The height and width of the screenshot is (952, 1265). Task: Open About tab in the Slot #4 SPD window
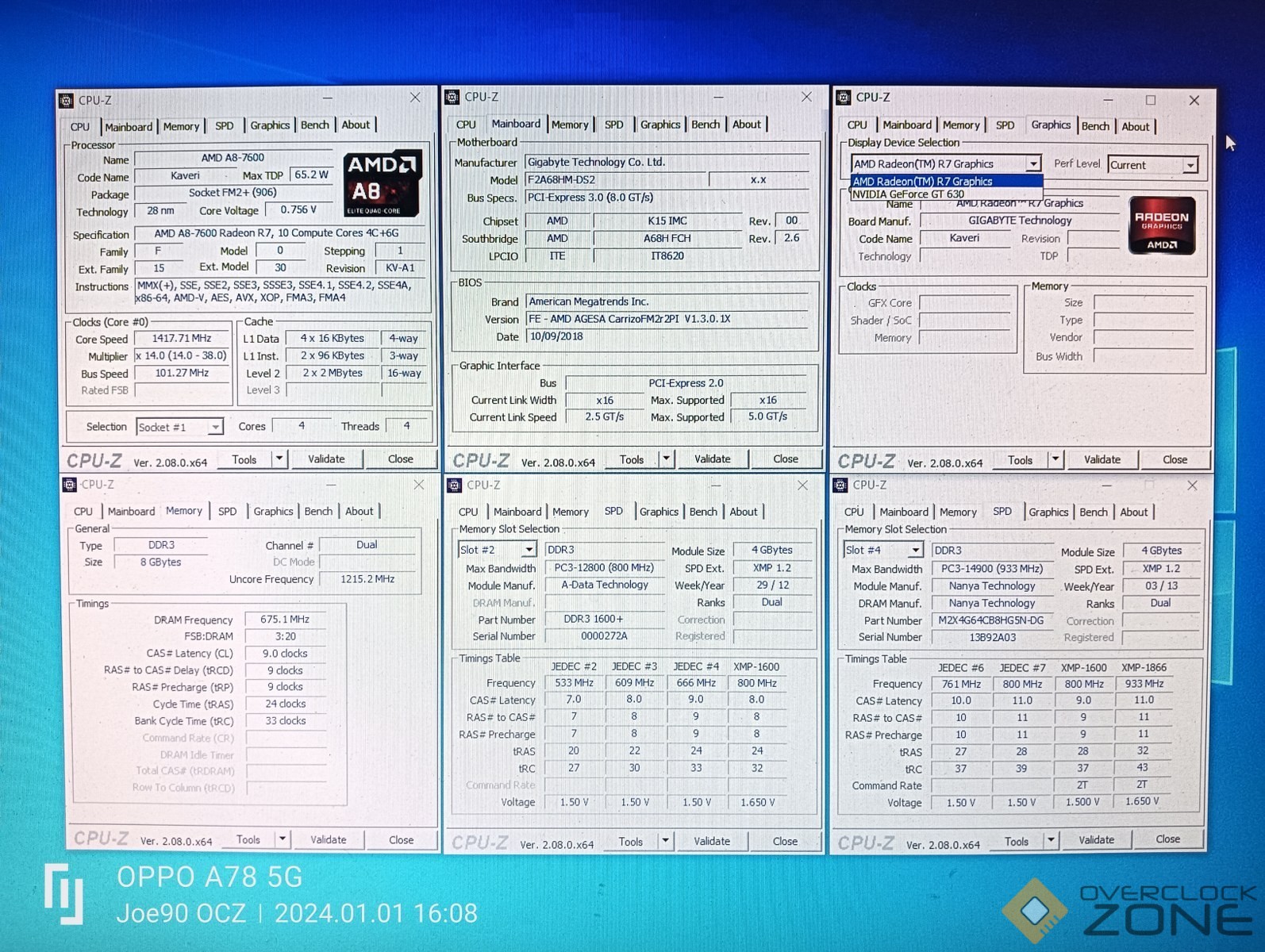click(x=1133, y=512)
